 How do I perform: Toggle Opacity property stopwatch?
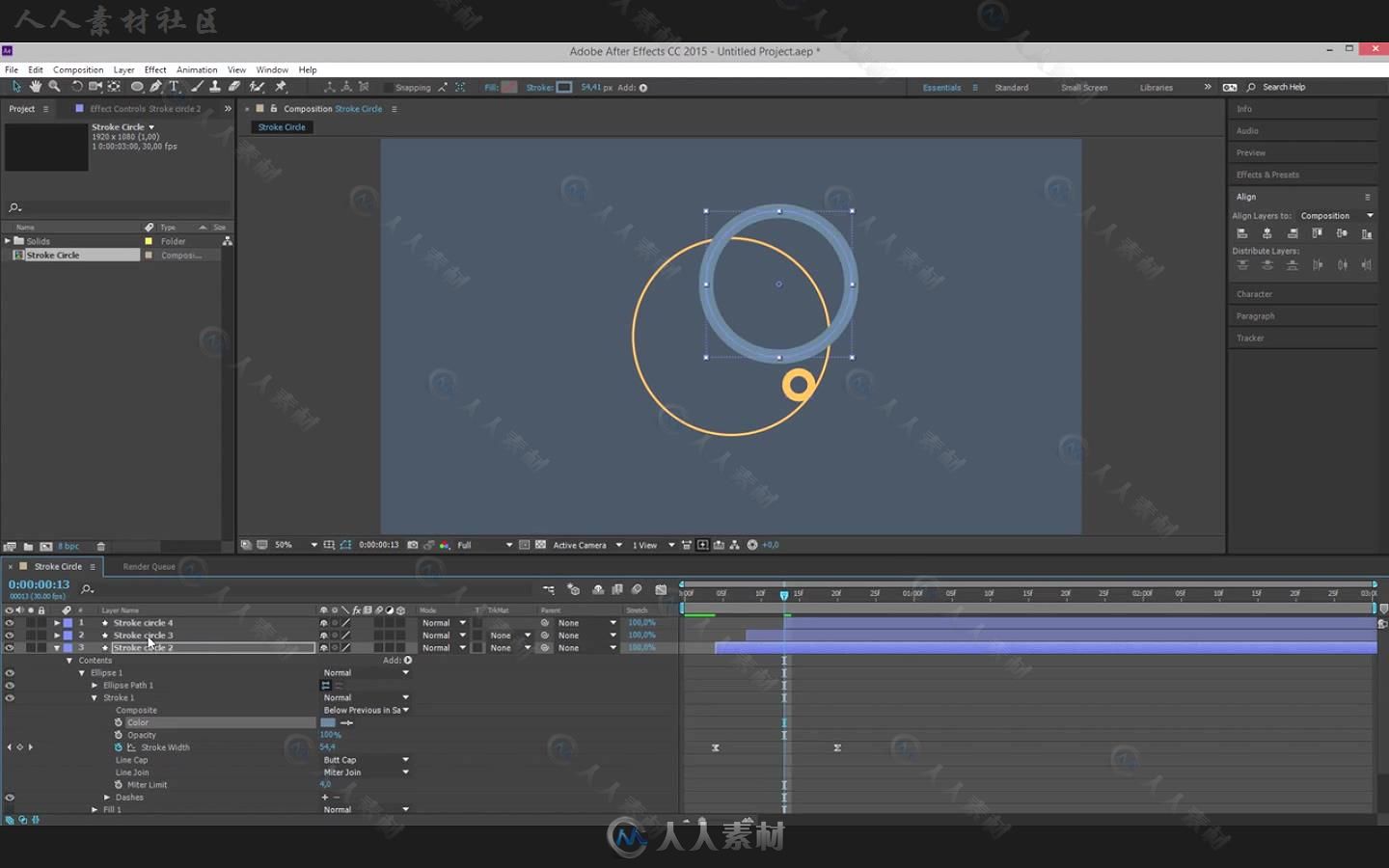119,735
